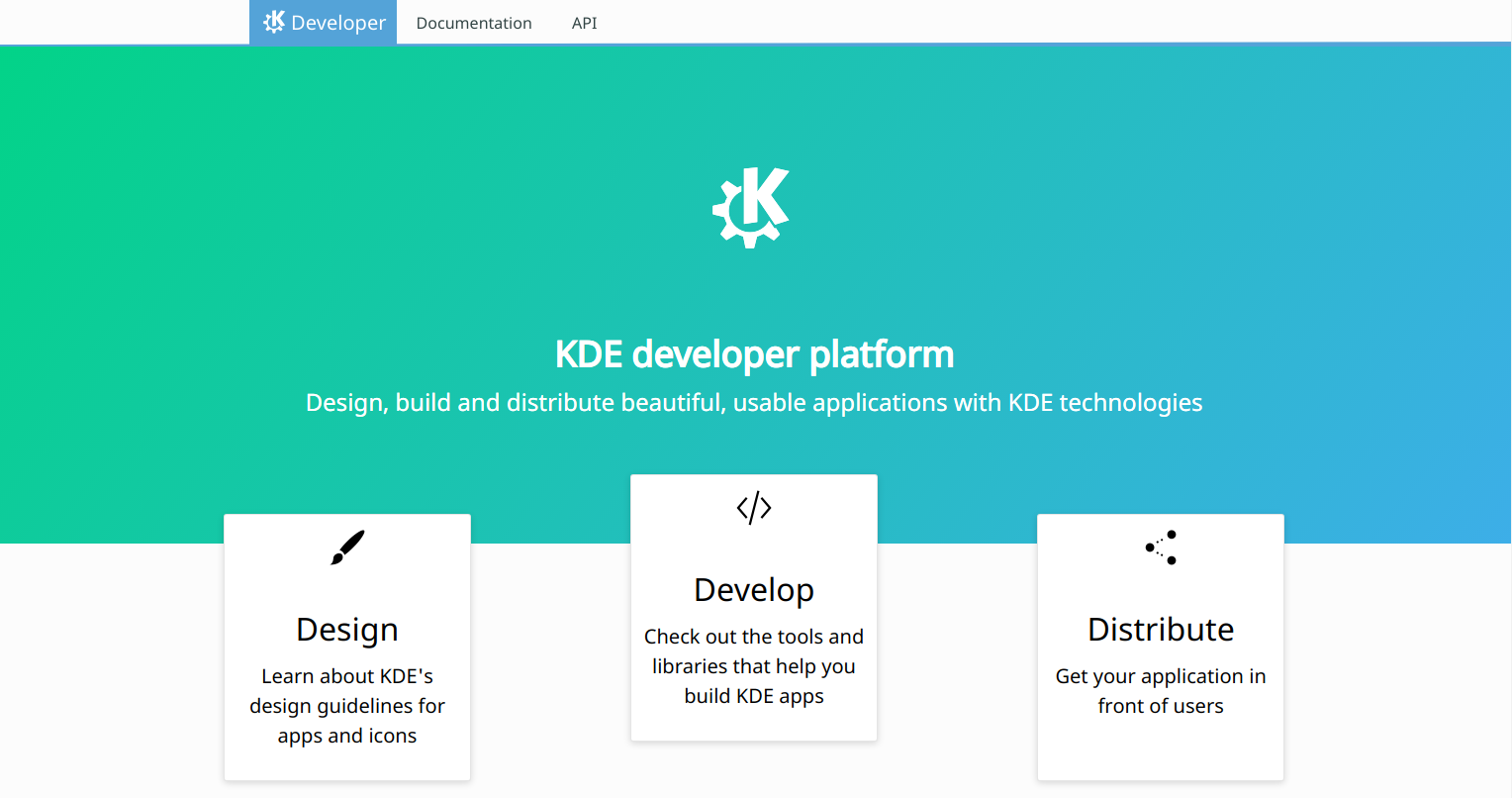This screenshot has width=1512, height=798.
Task: Go to the Developer home tab
Action: (x=324, y=22)
